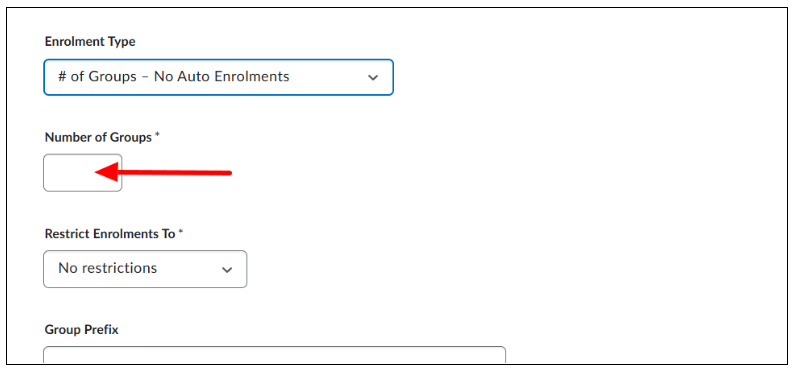Viewport: 794px width, 370px height.
Task: Select the '# of Groups – No Auto Enrolments' text
Action: [174, 76]
